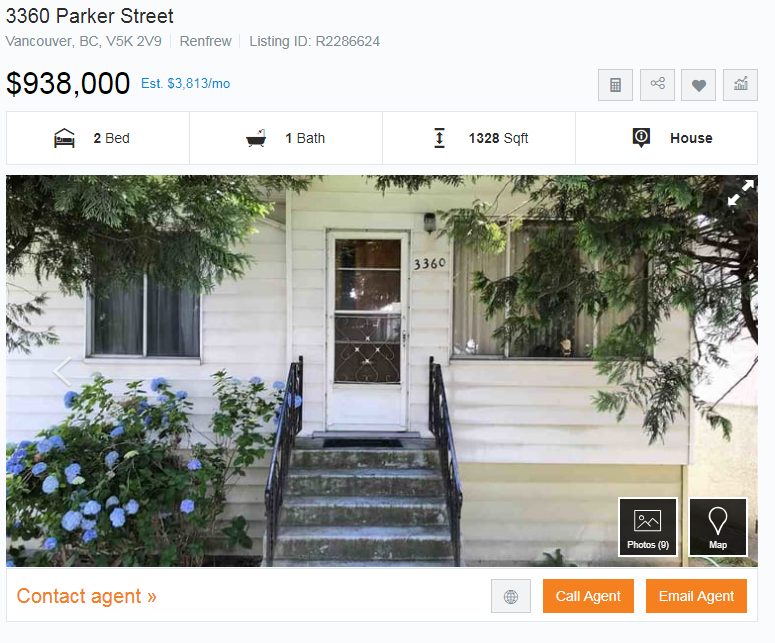Click the Call Agent button
Screen dimensions: 775x643
(x=588, y=596)
